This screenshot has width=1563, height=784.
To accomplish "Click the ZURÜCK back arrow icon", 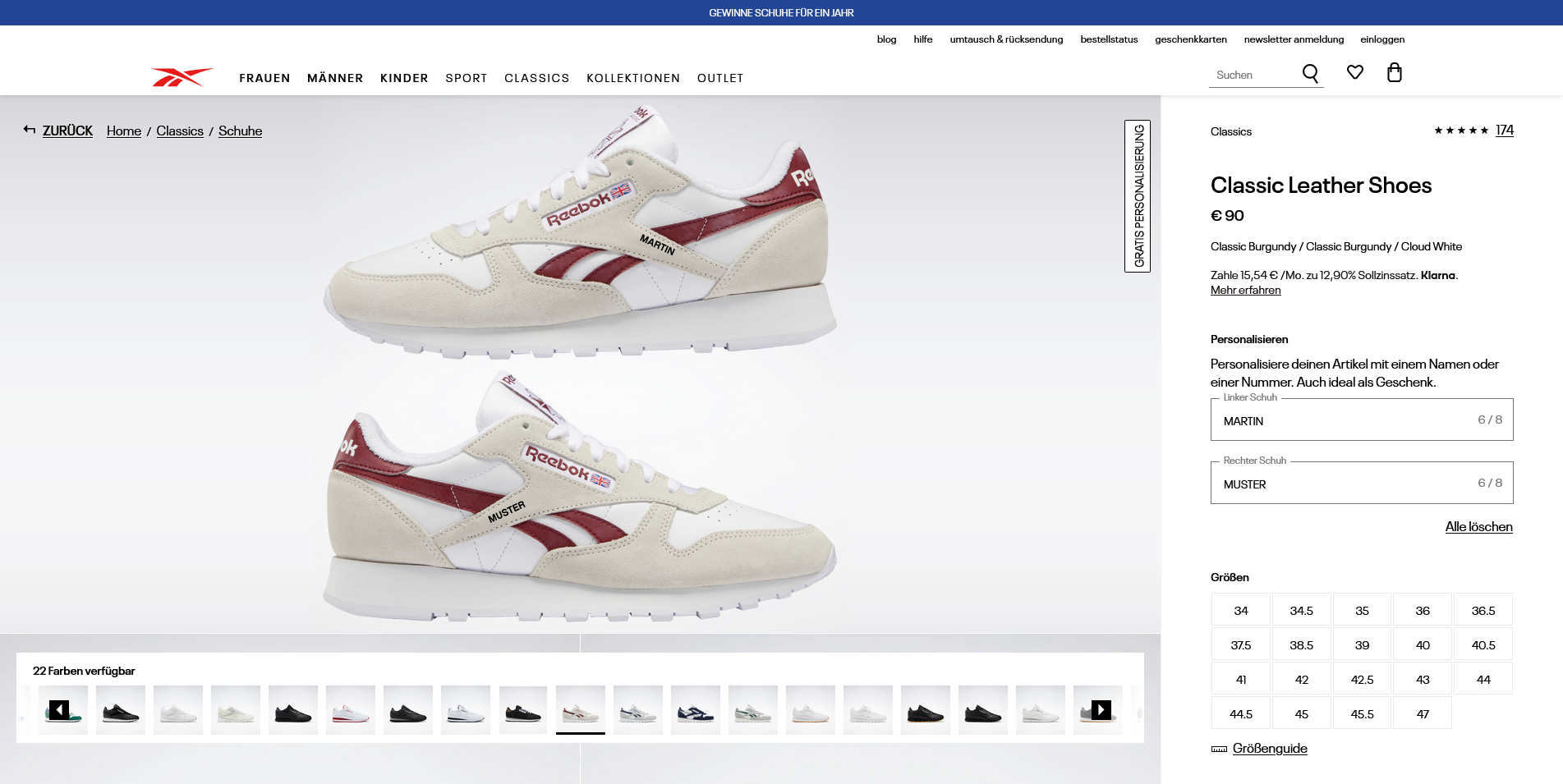I will (30, 130).
